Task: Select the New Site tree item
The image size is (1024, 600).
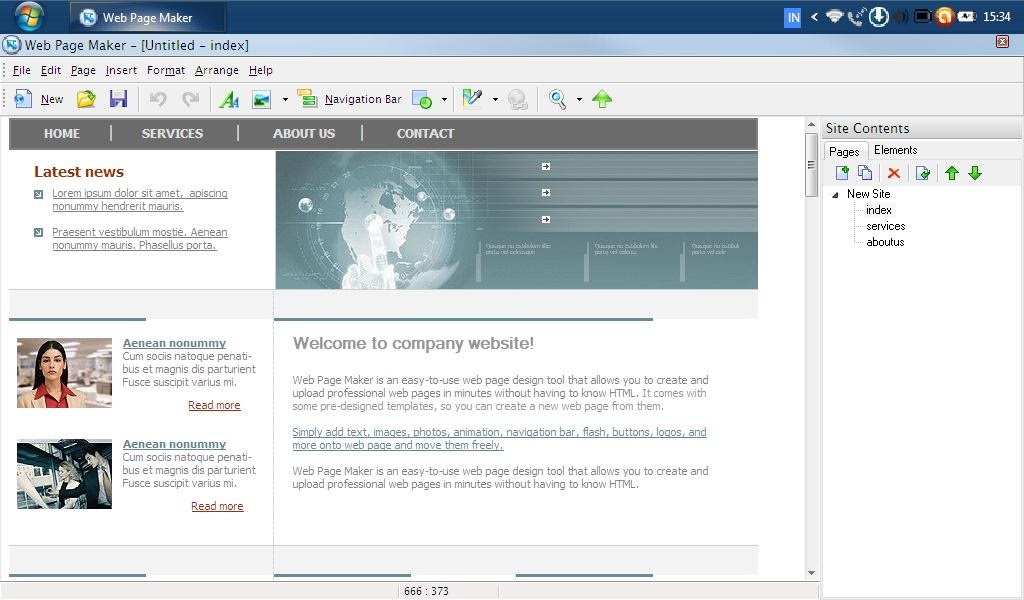Action: [x=869, y=194]
